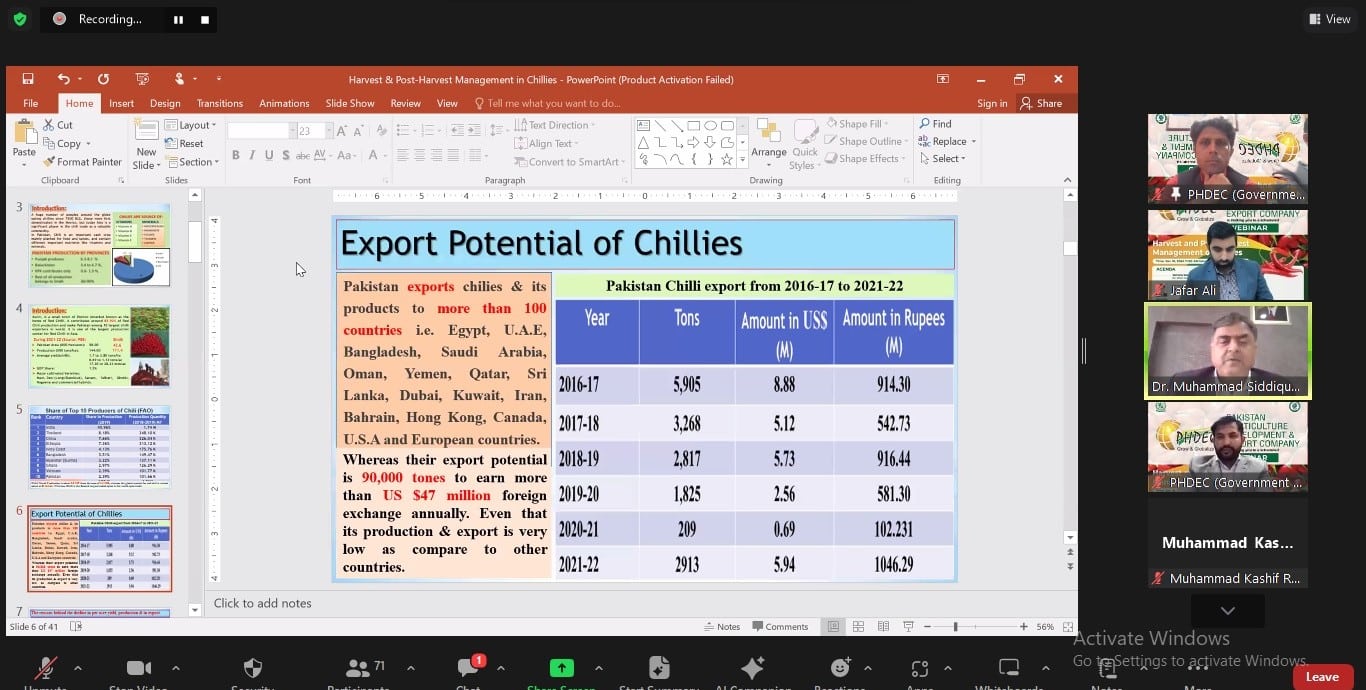The image size is (1366, 690).
Task: Click the red Leave meeting button
Action: [x=1321, y=677]
